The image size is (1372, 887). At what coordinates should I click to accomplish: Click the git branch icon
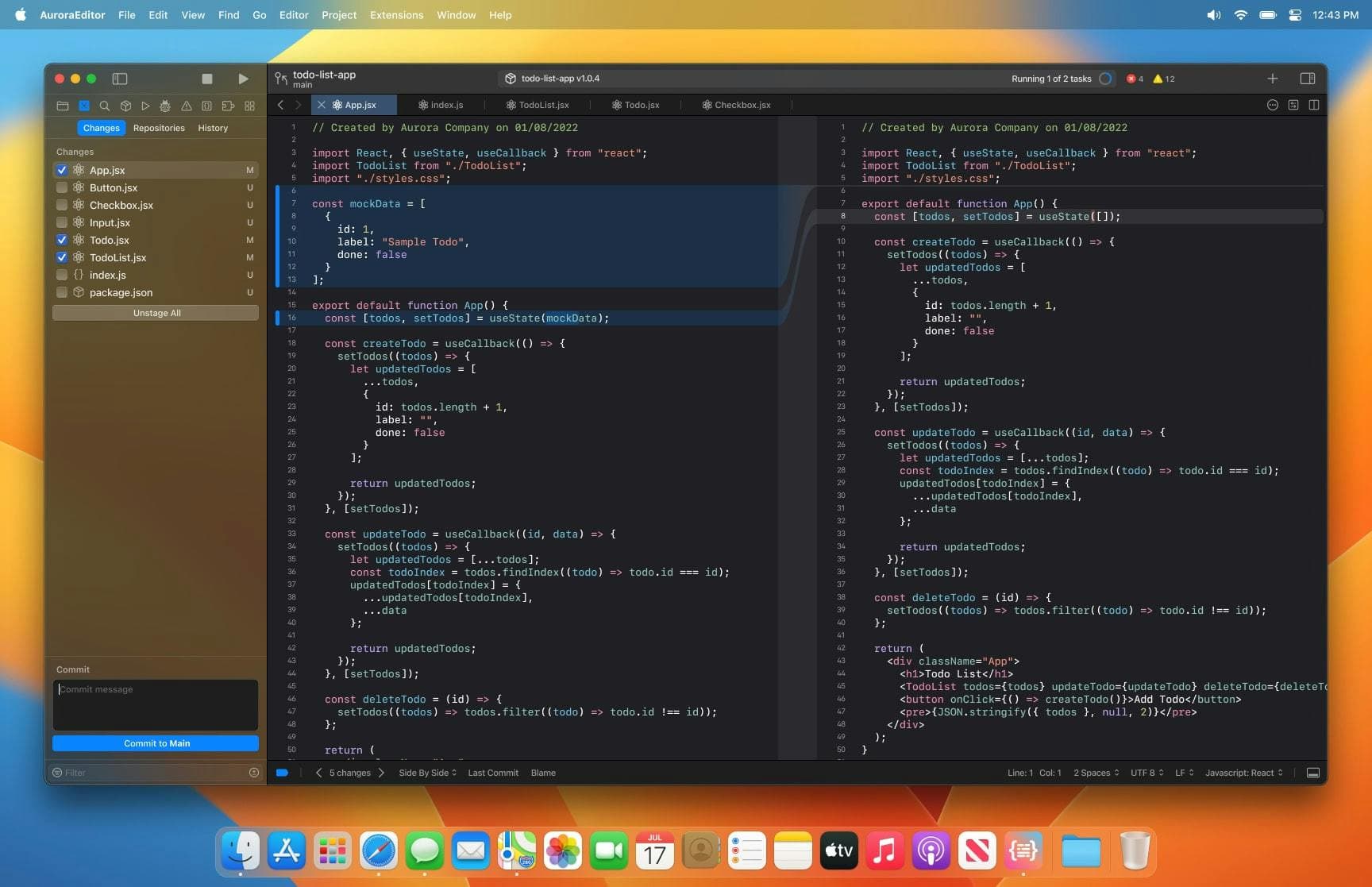pos(281,78)
